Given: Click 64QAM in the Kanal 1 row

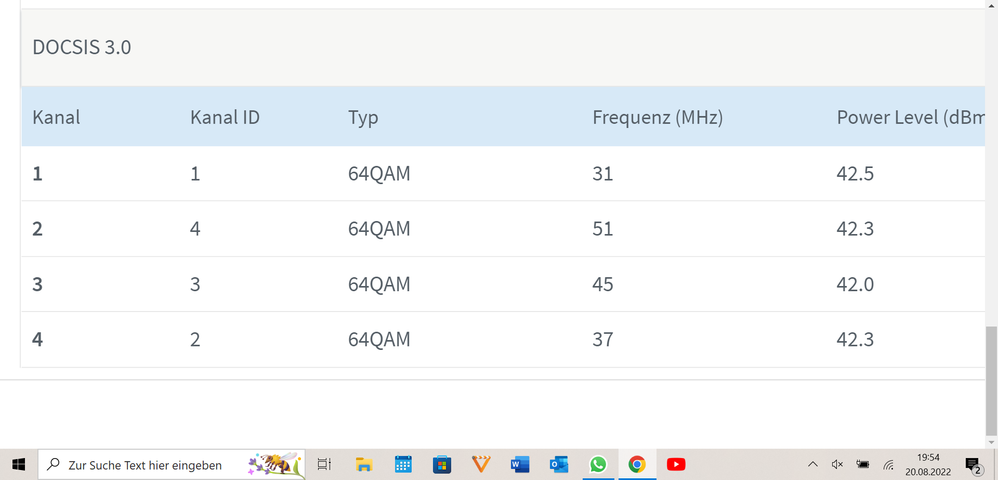Looking at the screenshot, I should [379, 174].
